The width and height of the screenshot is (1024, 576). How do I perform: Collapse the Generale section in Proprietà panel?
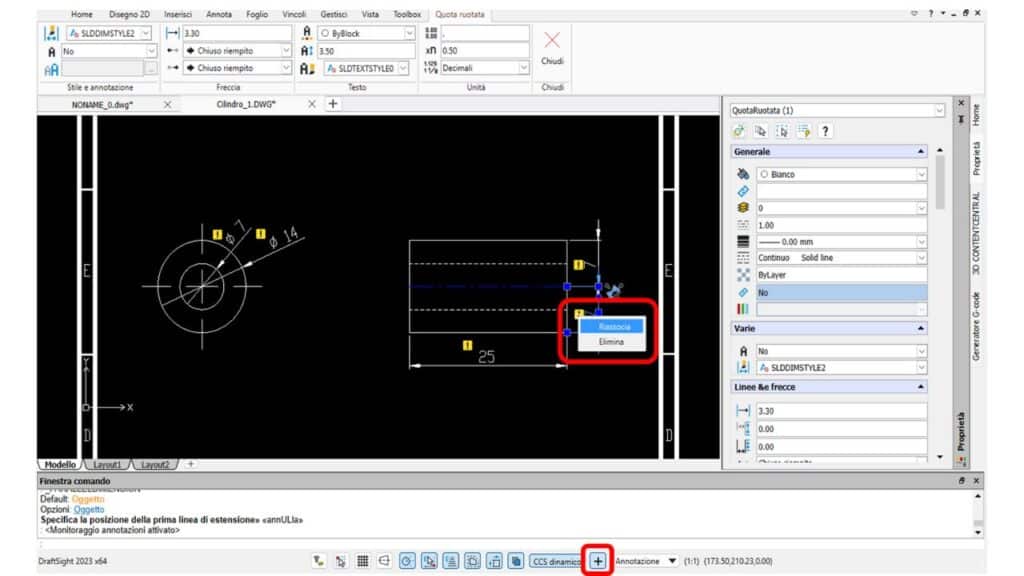[921, 151]
